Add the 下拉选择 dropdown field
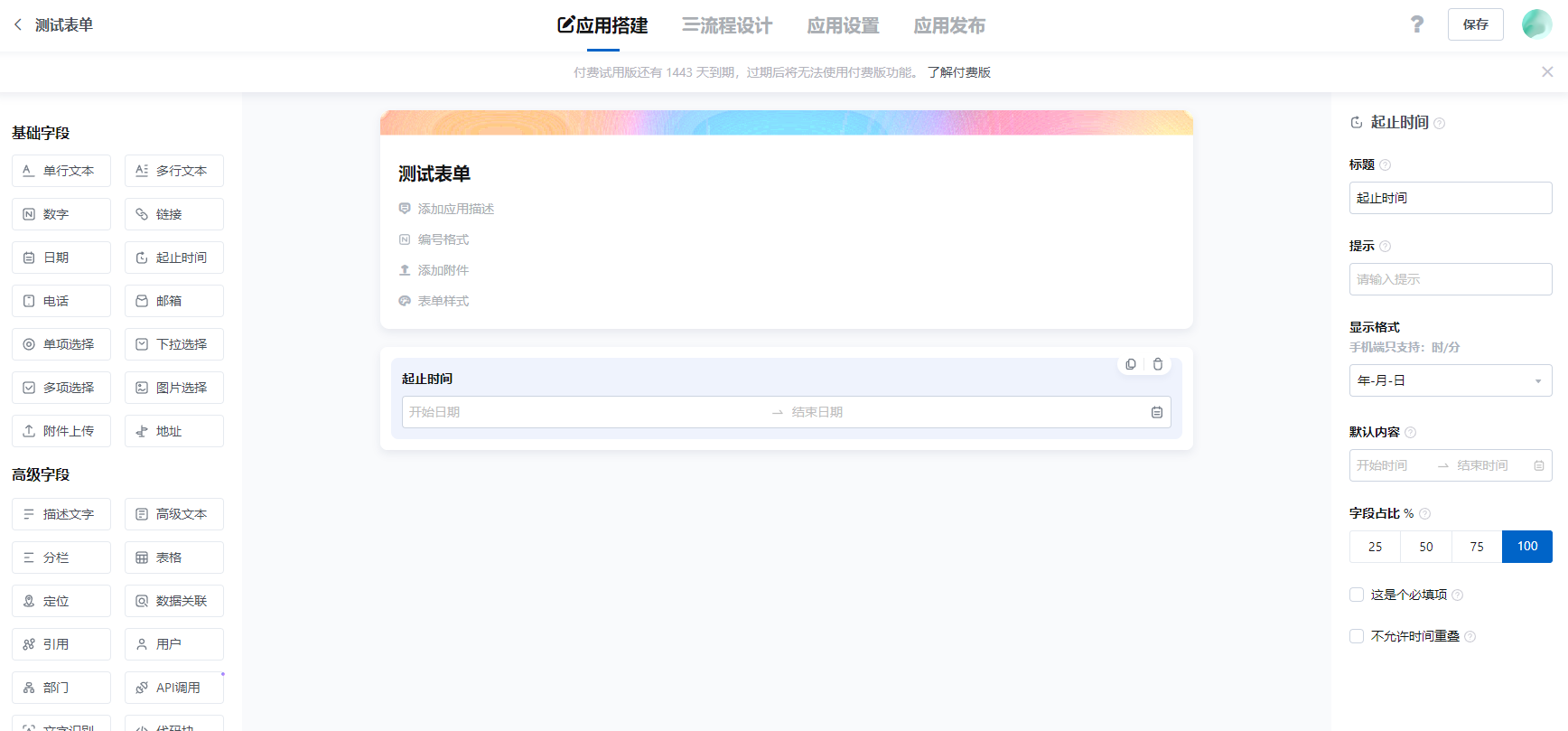This screenshot has height=731, width=1568. point(174,344)
